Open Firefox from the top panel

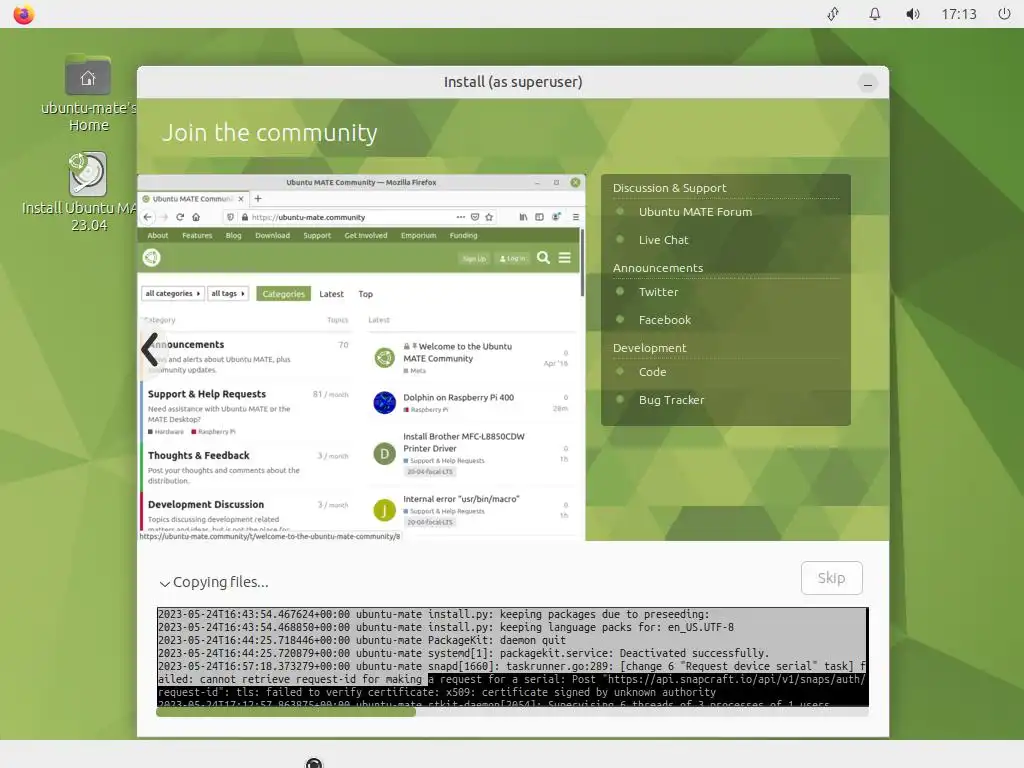coord(24,14)
